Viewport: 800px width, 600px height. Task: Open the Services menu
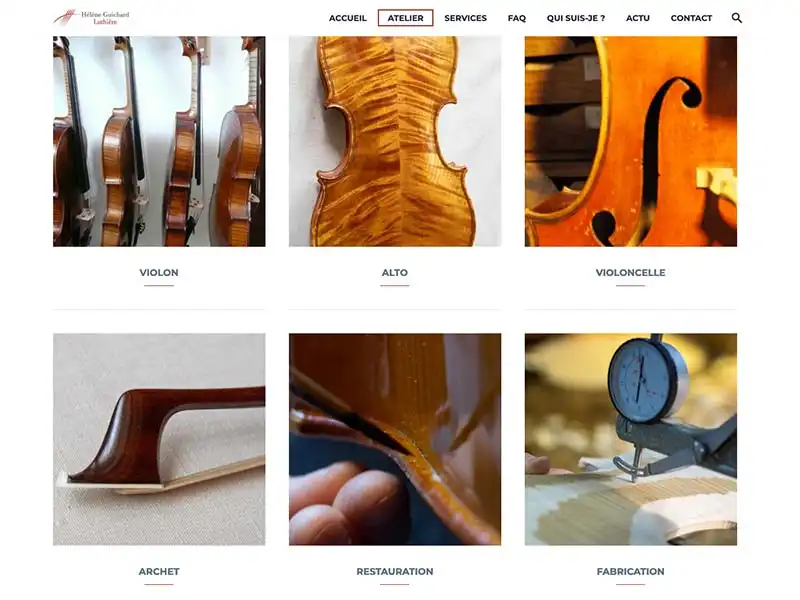pyautogui.click(x=465, y=18)
